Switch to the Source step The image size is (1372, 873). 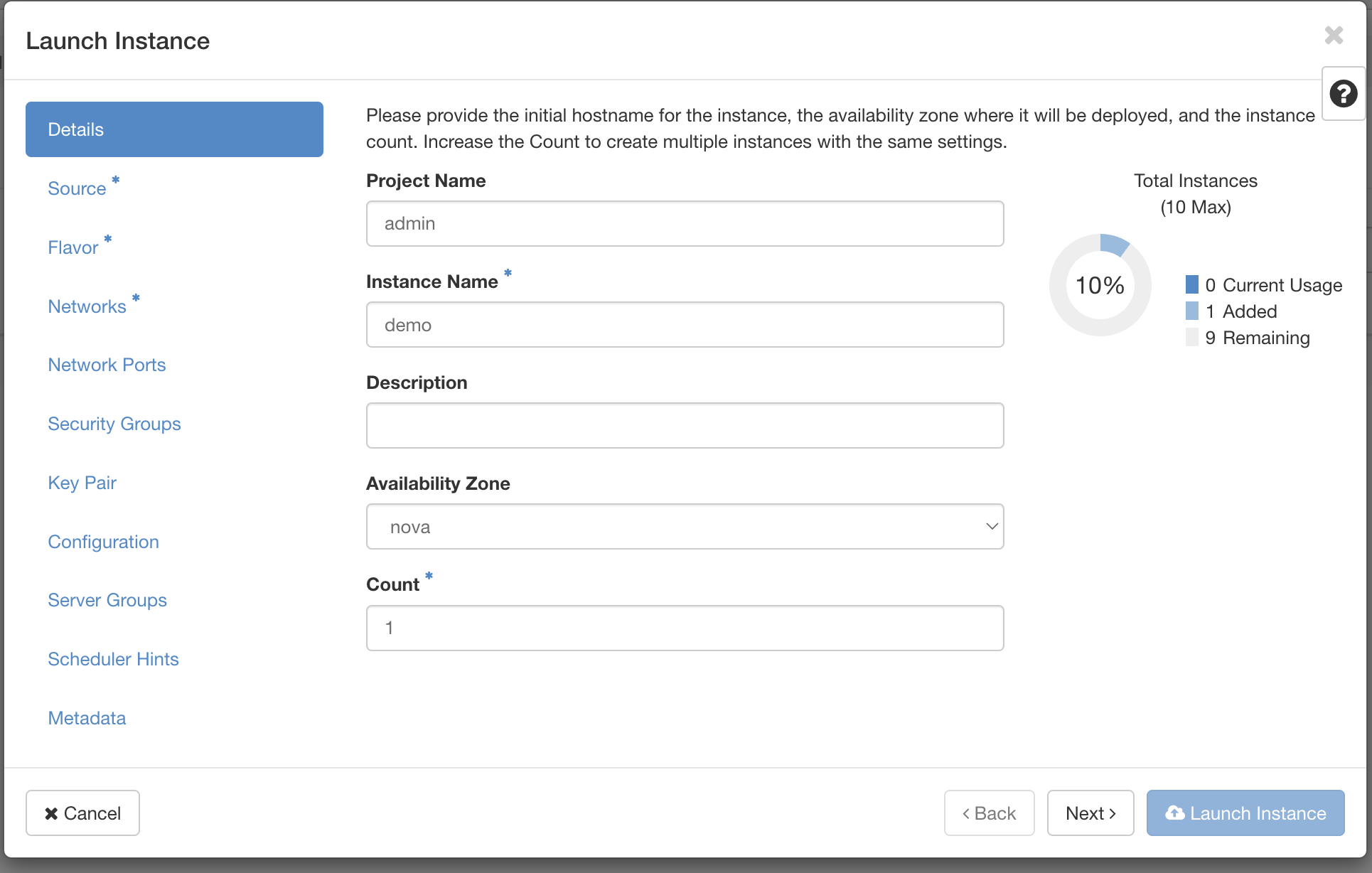click(77, 188)
